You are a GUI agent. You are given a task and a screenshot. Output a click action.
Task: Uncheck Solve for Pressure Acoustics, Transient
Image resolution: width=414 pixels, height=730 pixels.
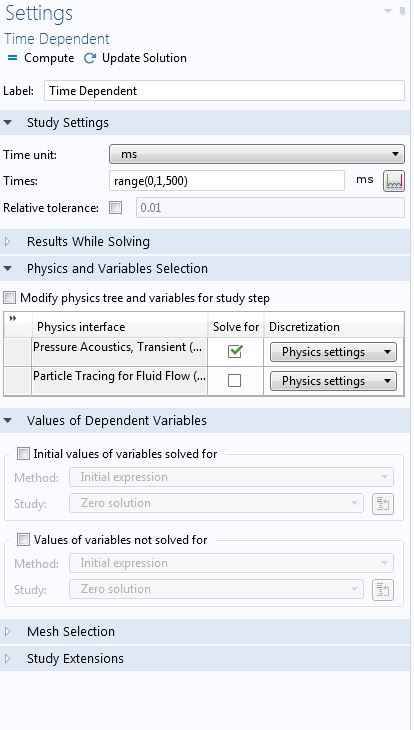tap(235, 351)
